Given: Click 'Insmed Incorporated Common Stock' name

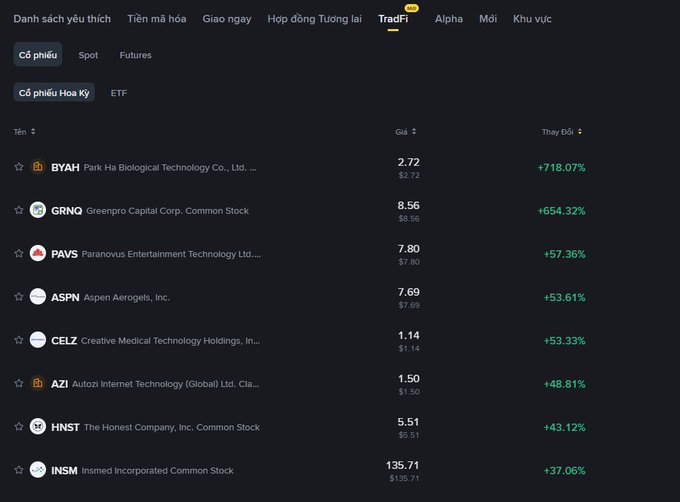Looking at the screenshot, I should 157,471.
